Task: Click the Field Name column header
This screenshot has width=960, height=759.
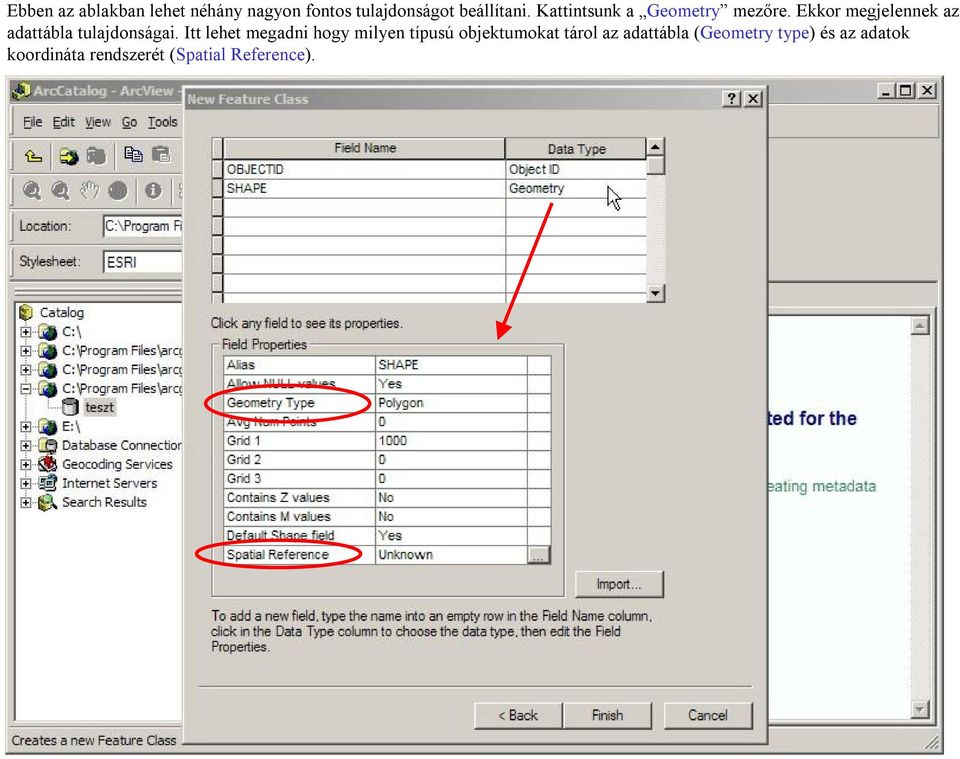Action: point(364,148)
